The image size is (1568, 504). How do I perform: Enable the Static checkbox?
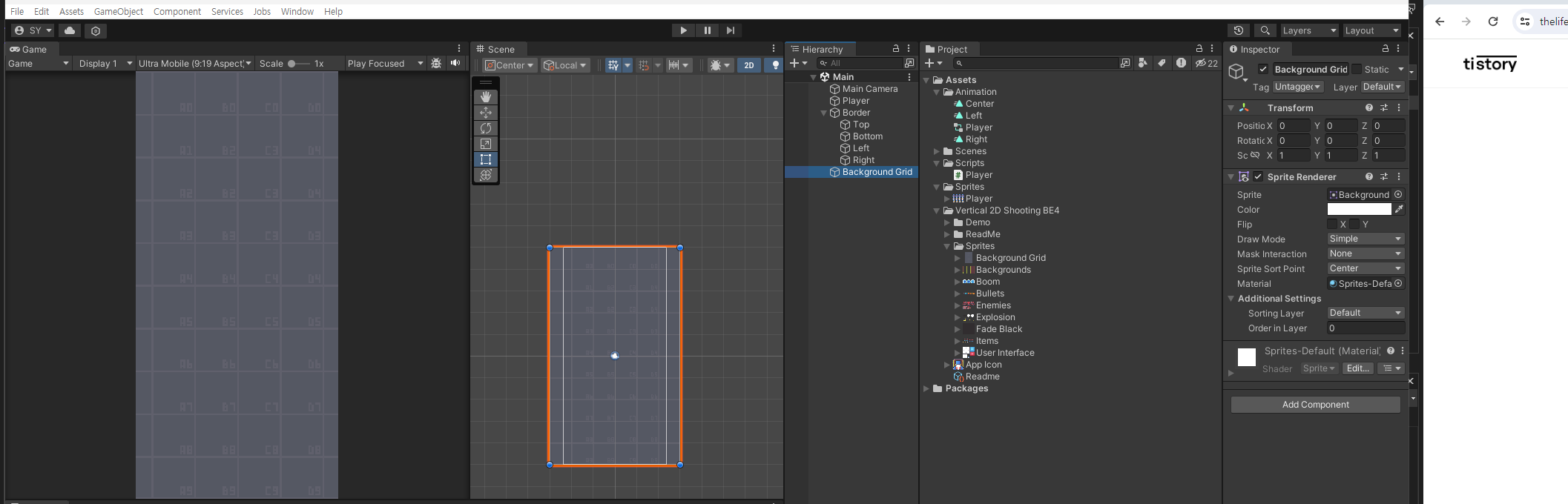pyautogui.click(x=1357, y=70)
